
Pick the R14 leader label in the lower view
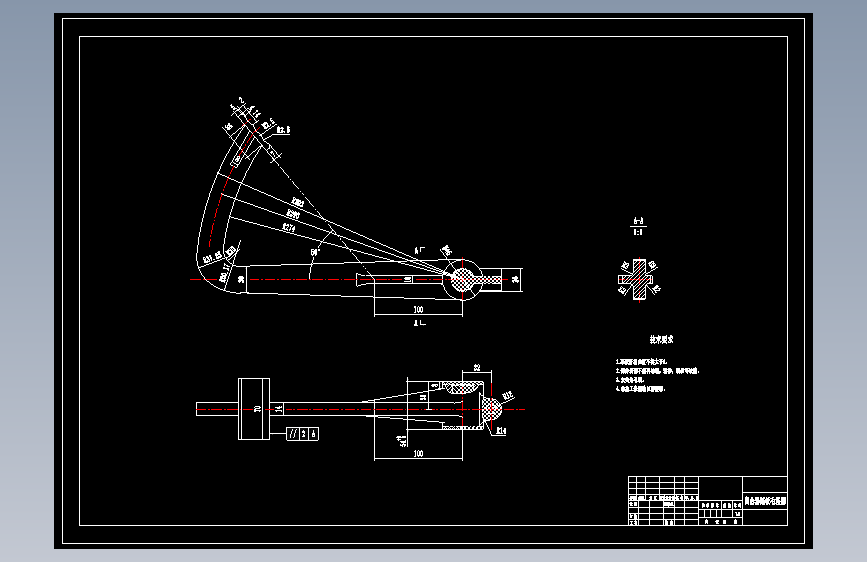(501, 431)
